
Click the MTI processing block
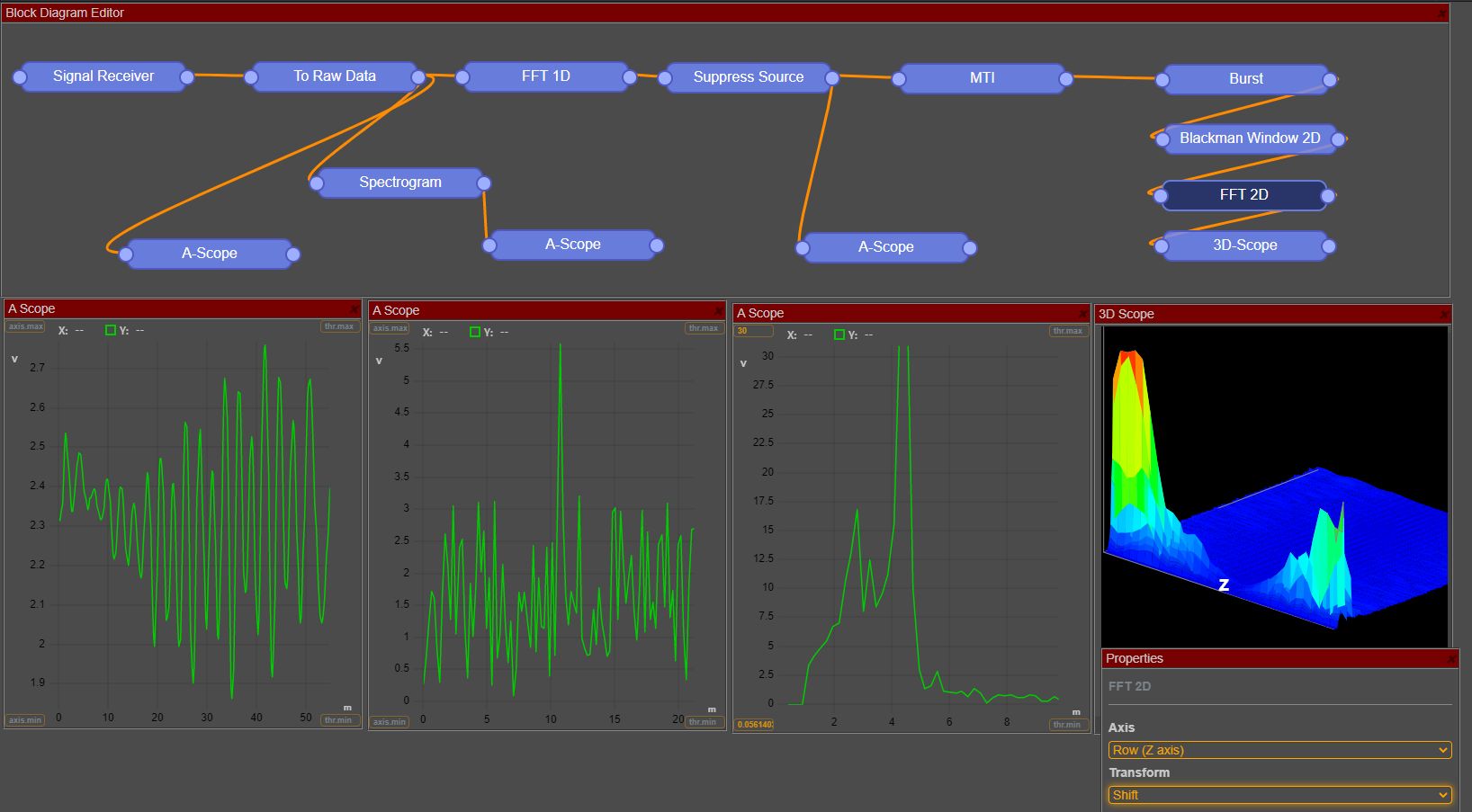click(x=982, y=78)
